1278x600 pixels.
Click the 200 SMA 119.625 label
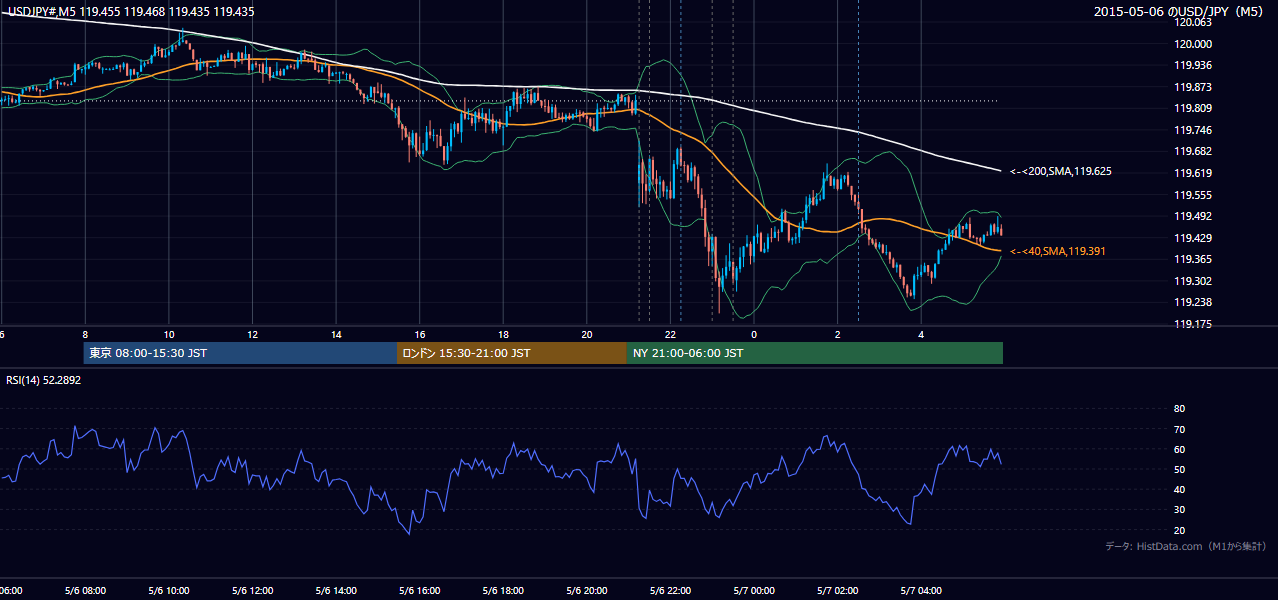click(1061, 172)
